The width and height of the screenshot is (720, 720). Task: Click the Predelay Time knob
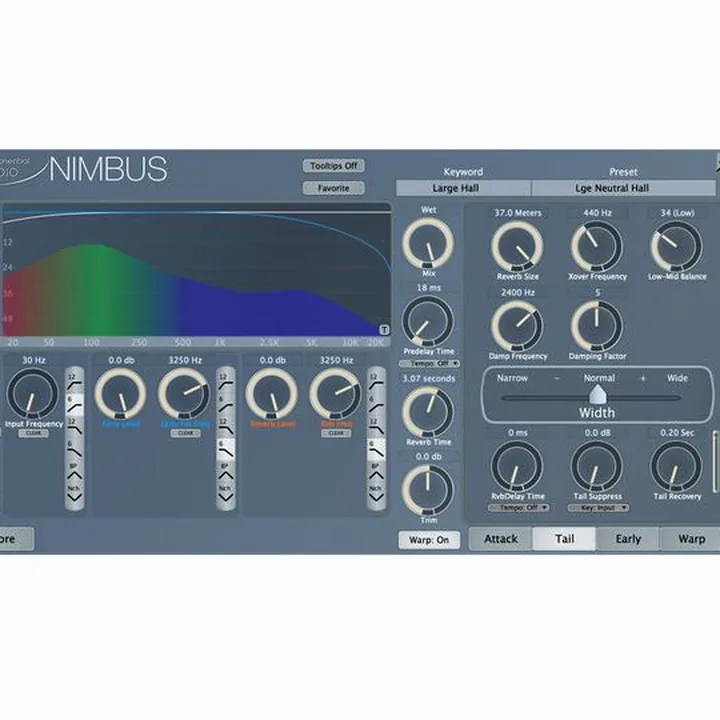428,321
